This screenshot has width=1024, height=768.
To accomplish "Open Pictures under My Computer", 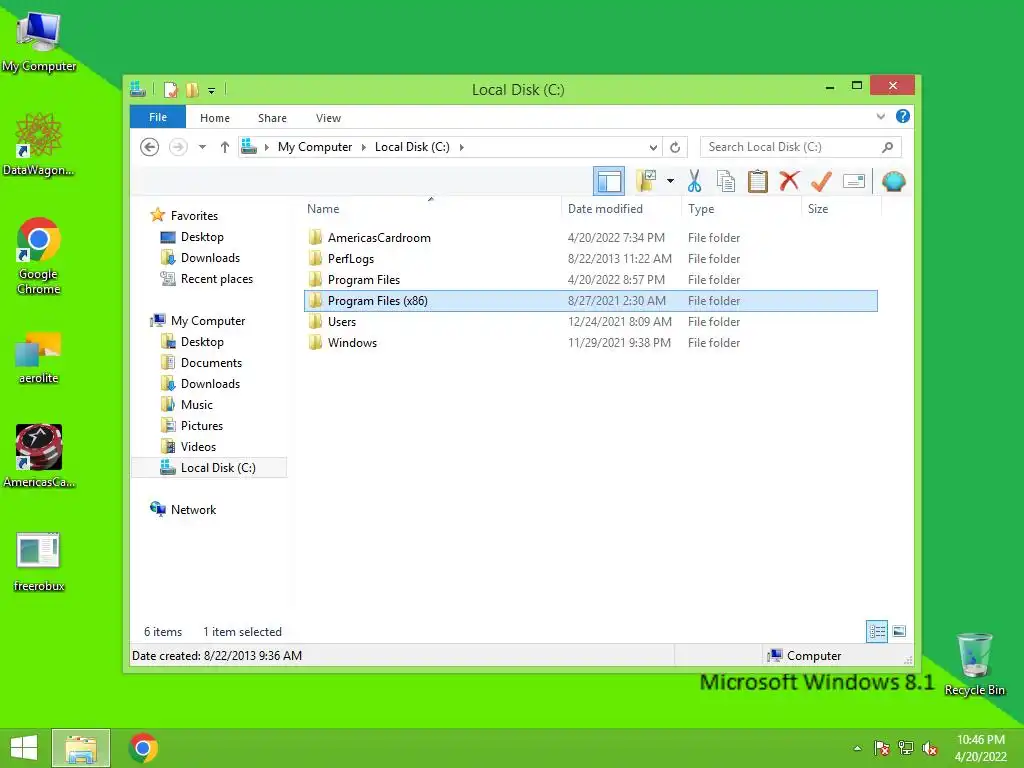I will (x=202, y=425).
